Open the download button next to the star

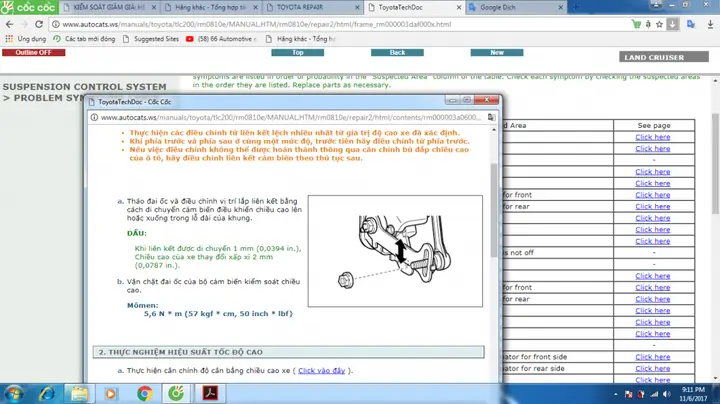click(x=672, y=24)
